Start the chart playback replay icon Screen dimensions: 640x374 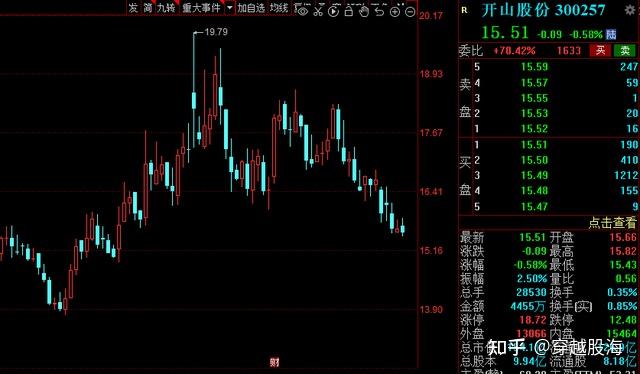(x=333, y=11)
